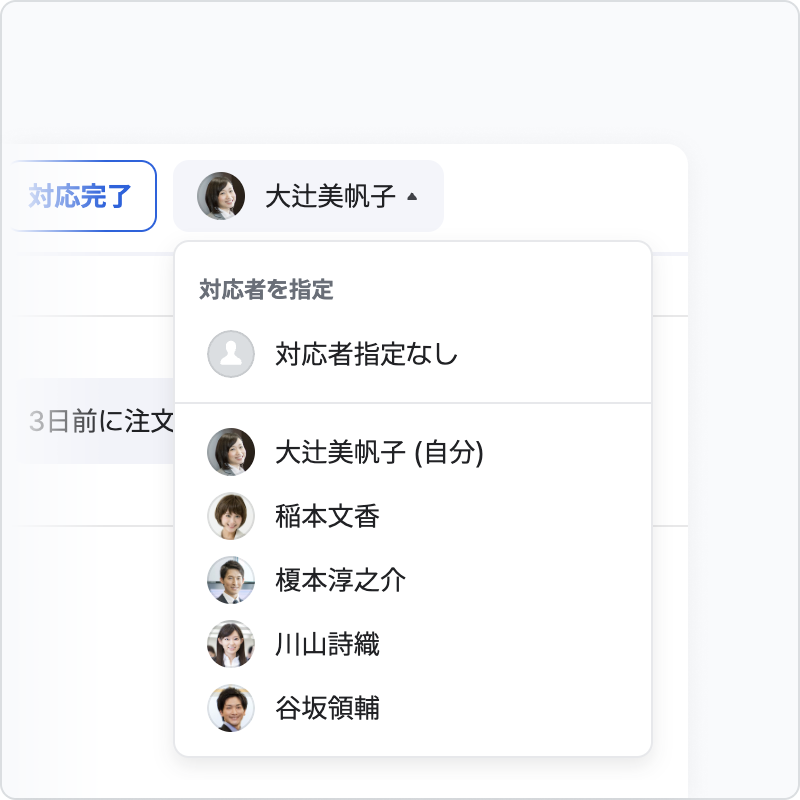
Task: Assign to 大辻美帆子 (自分) menu entry
Action: 413,452
